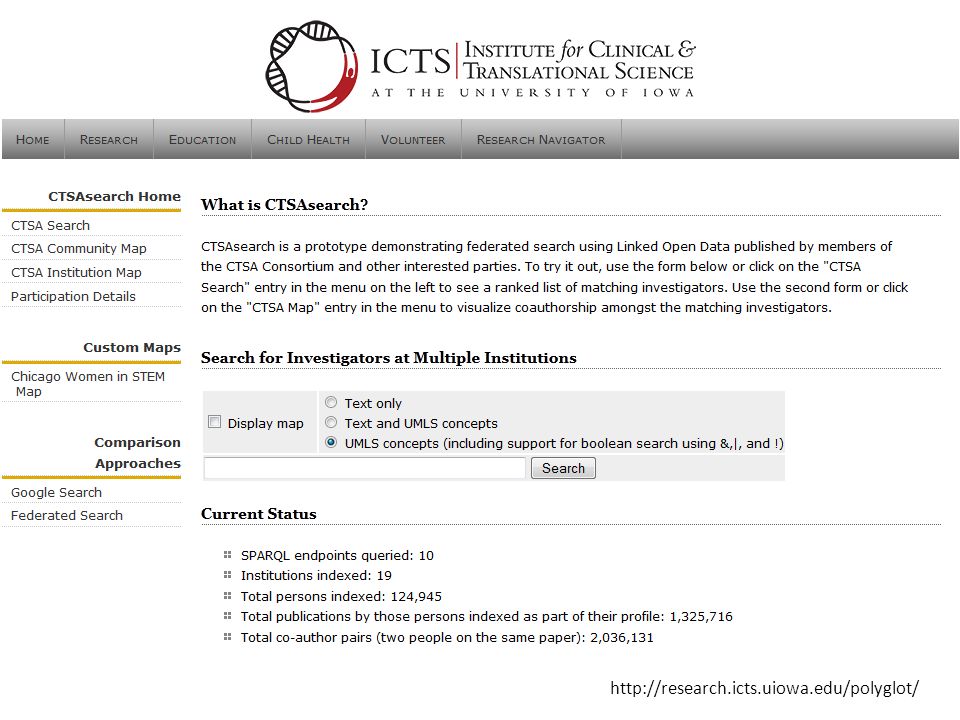Click the Custom Maps sidebar heading
Viewport: 960px width, 720px height.
coord(132,347)
